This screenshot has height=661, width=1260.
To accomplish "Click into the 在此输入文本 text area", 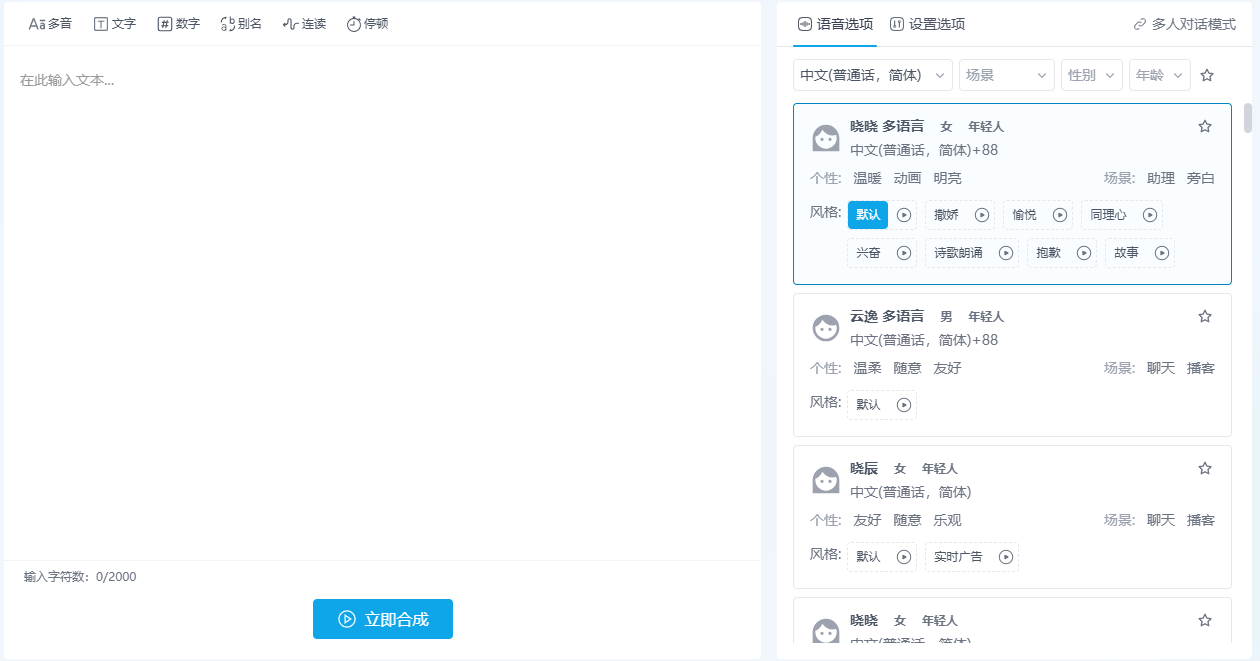I will (x=382, y=303).
